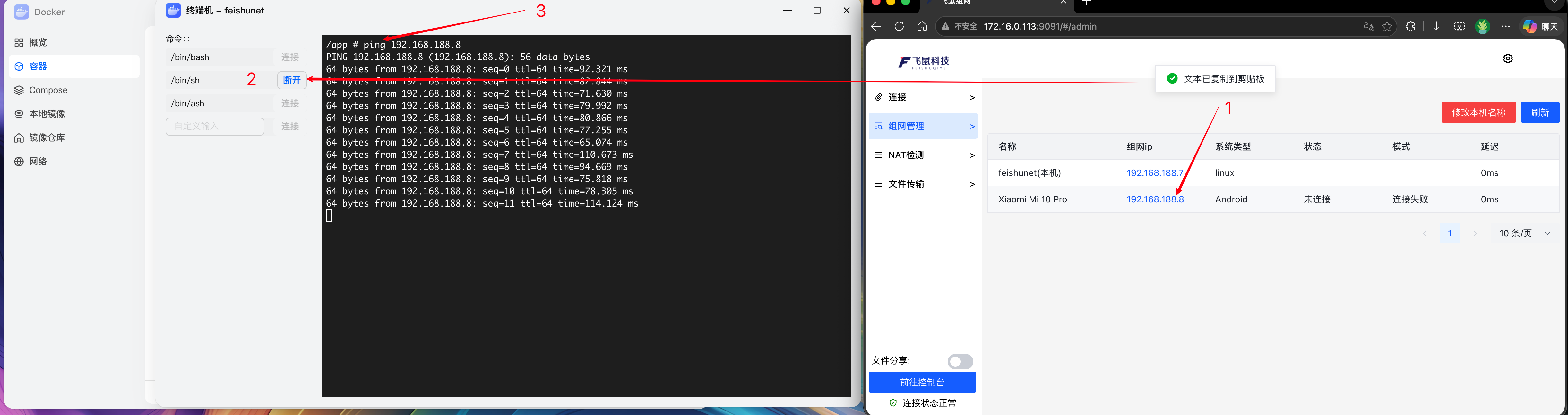Click the terminal window Docker title icon
This screenshot has width=1568, height=415.
coord(174,10)
